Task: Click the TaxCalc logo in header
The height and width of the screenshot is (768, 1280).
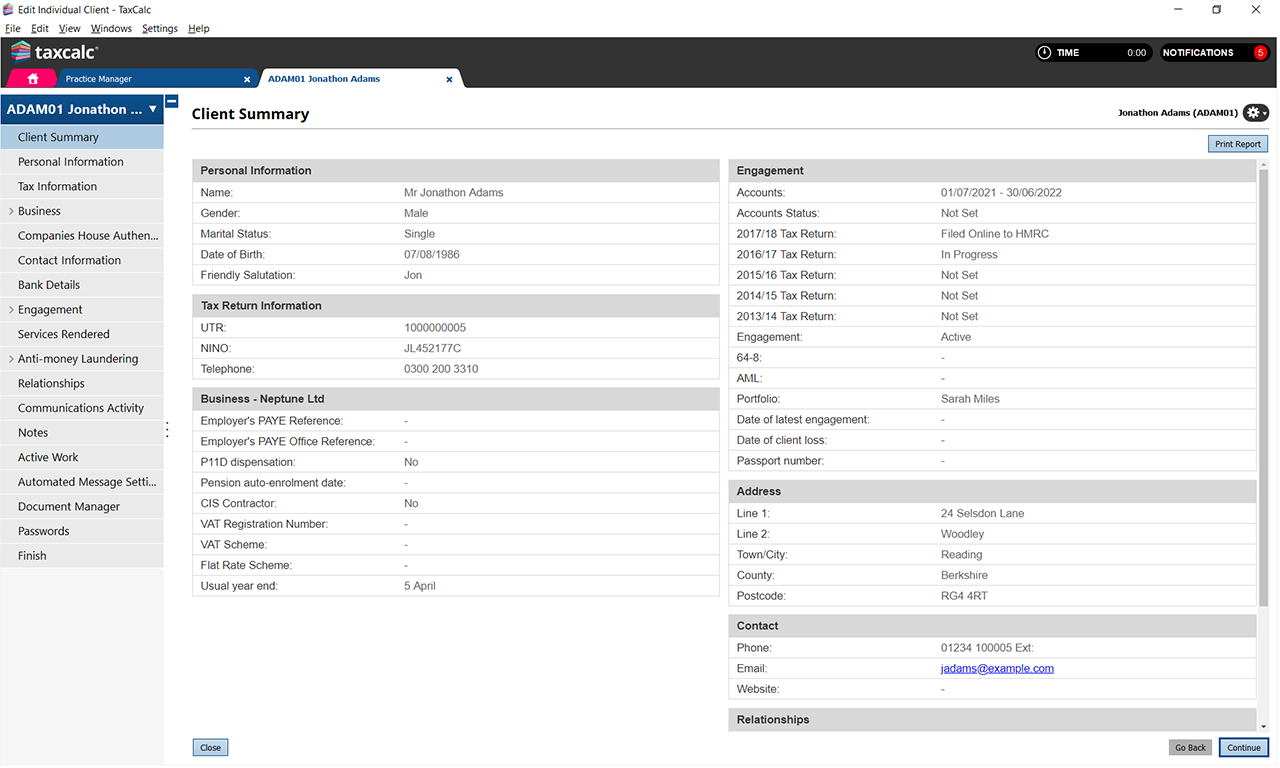Action: [54, 52]
